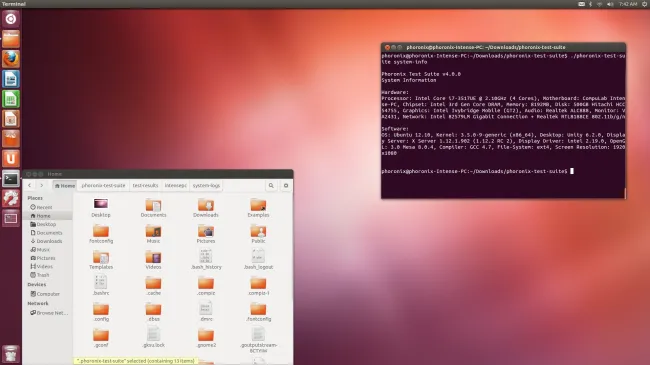Click the terminal prompt line with the cursor
Screen dimensions: 650x365
(x=478, y=171)
